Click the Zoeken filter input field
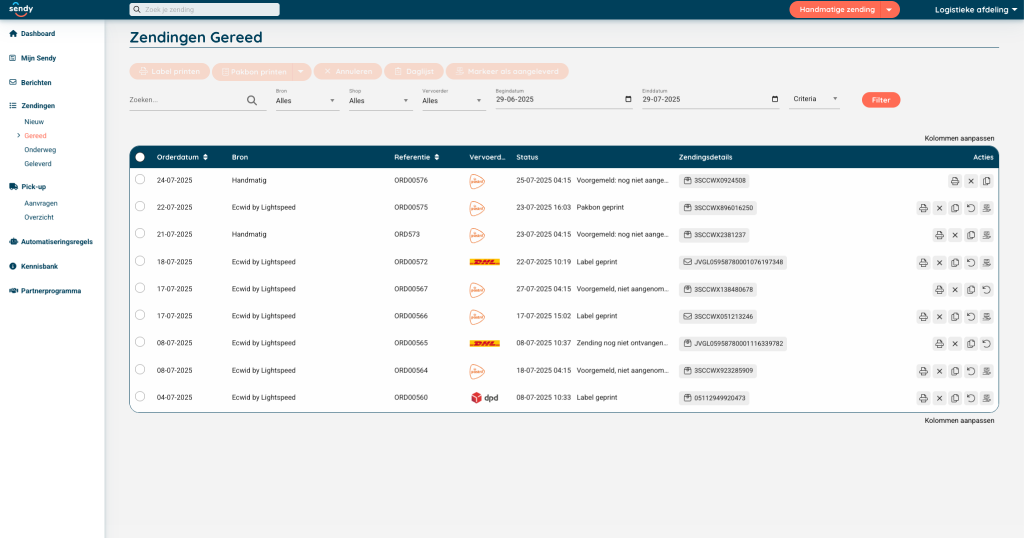 coord(186,100)
